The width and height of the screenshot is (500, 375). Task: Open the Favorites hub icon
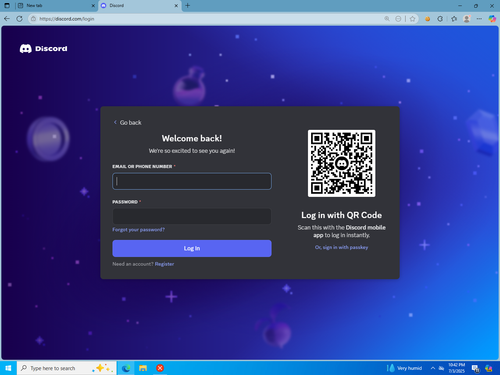tap(454, 19)
